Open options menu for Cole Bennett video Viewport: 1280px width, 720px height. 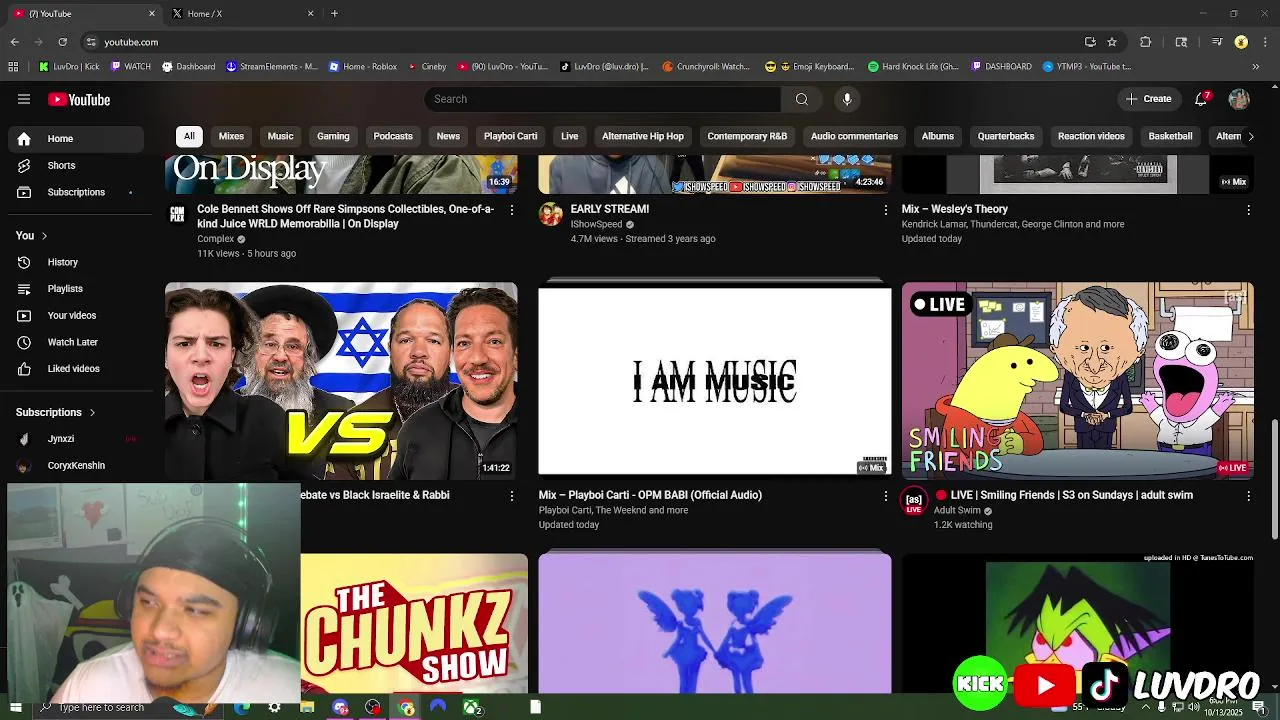point(512,210)
